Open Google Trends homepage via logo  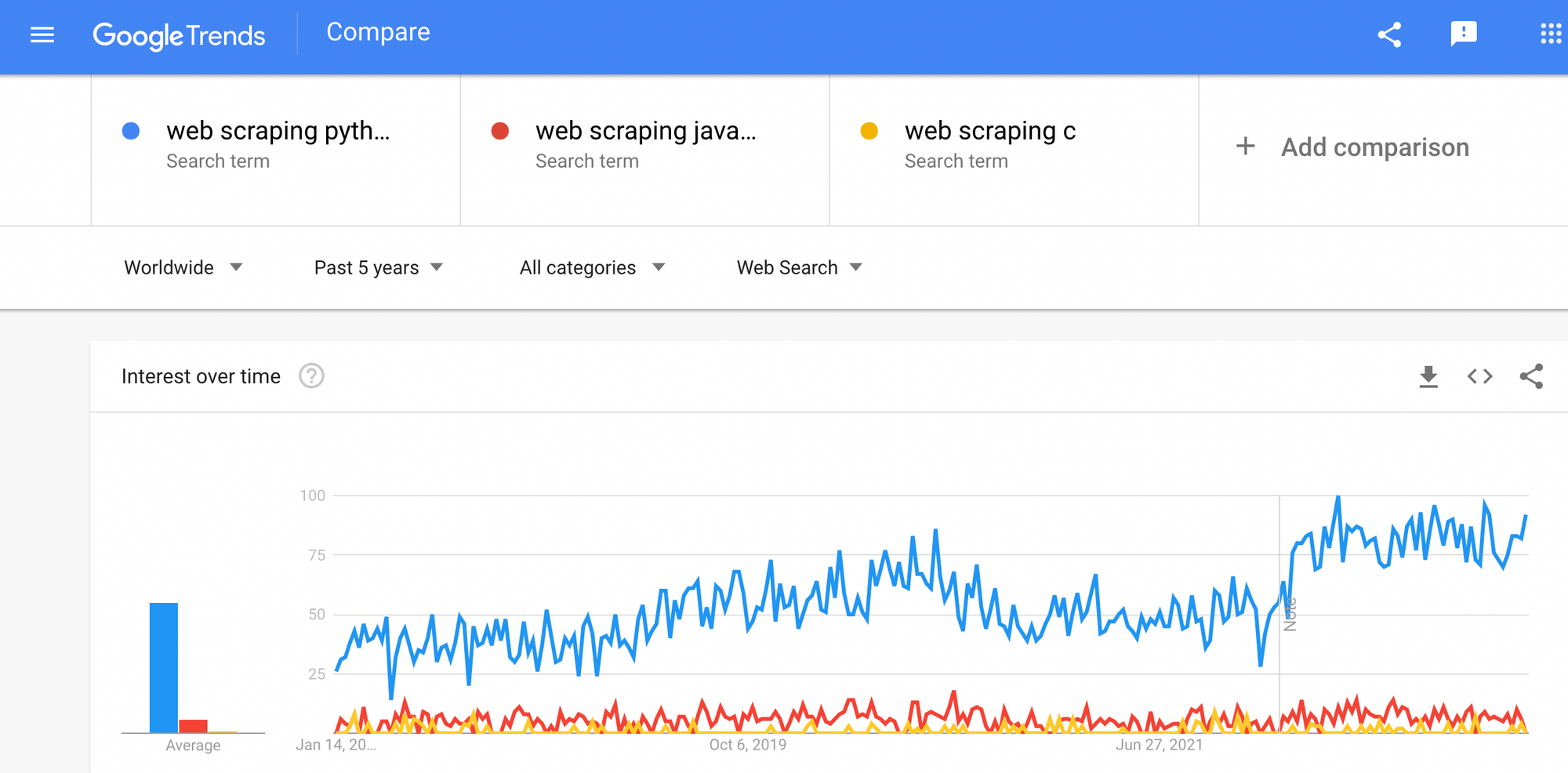[179, 35]
